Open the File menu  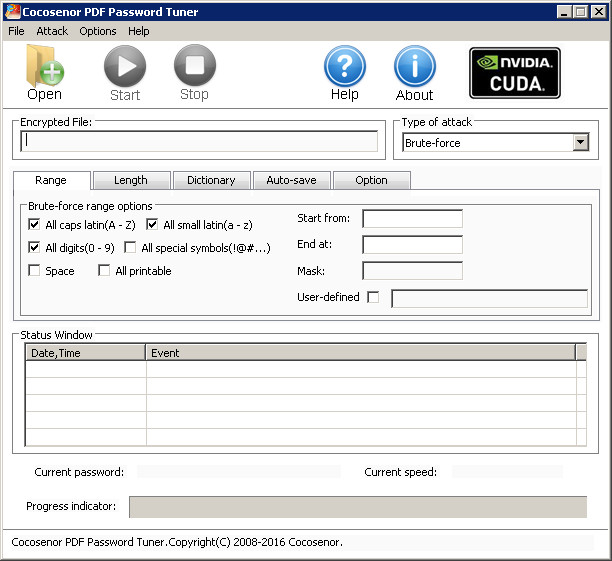[16, 31]
